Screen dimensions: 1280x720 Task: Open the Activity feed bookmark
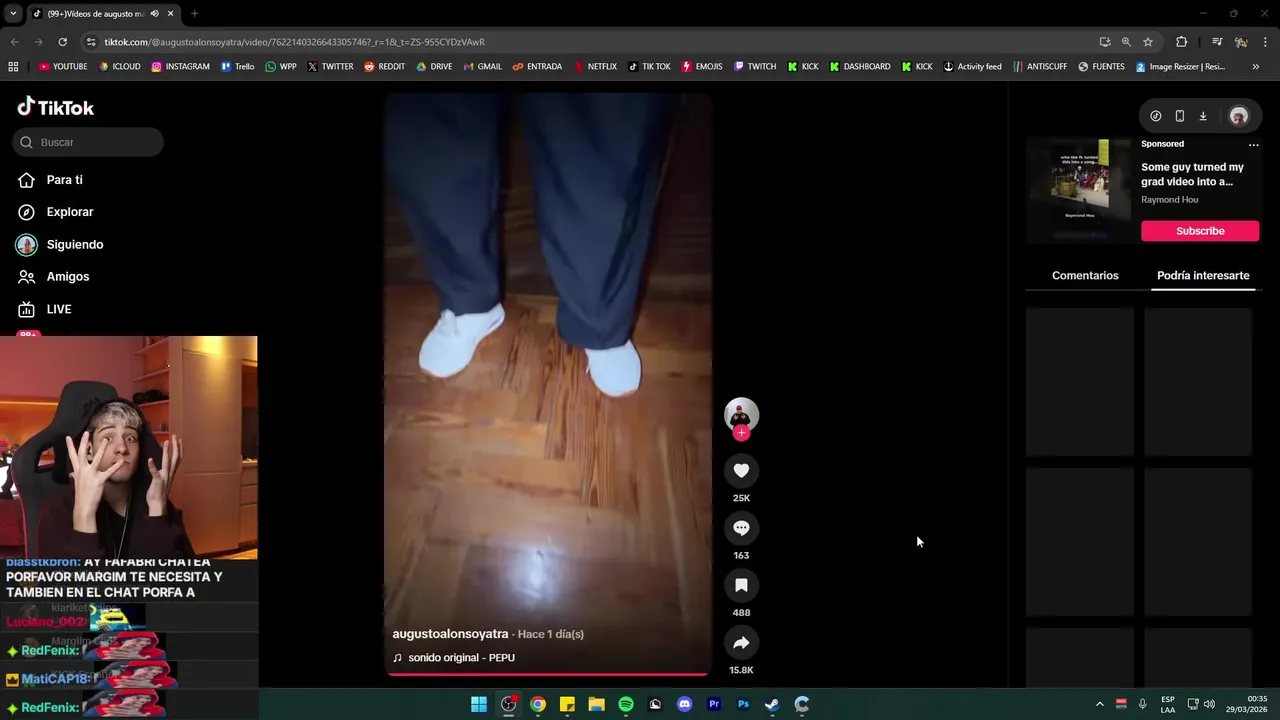[972, 67]
